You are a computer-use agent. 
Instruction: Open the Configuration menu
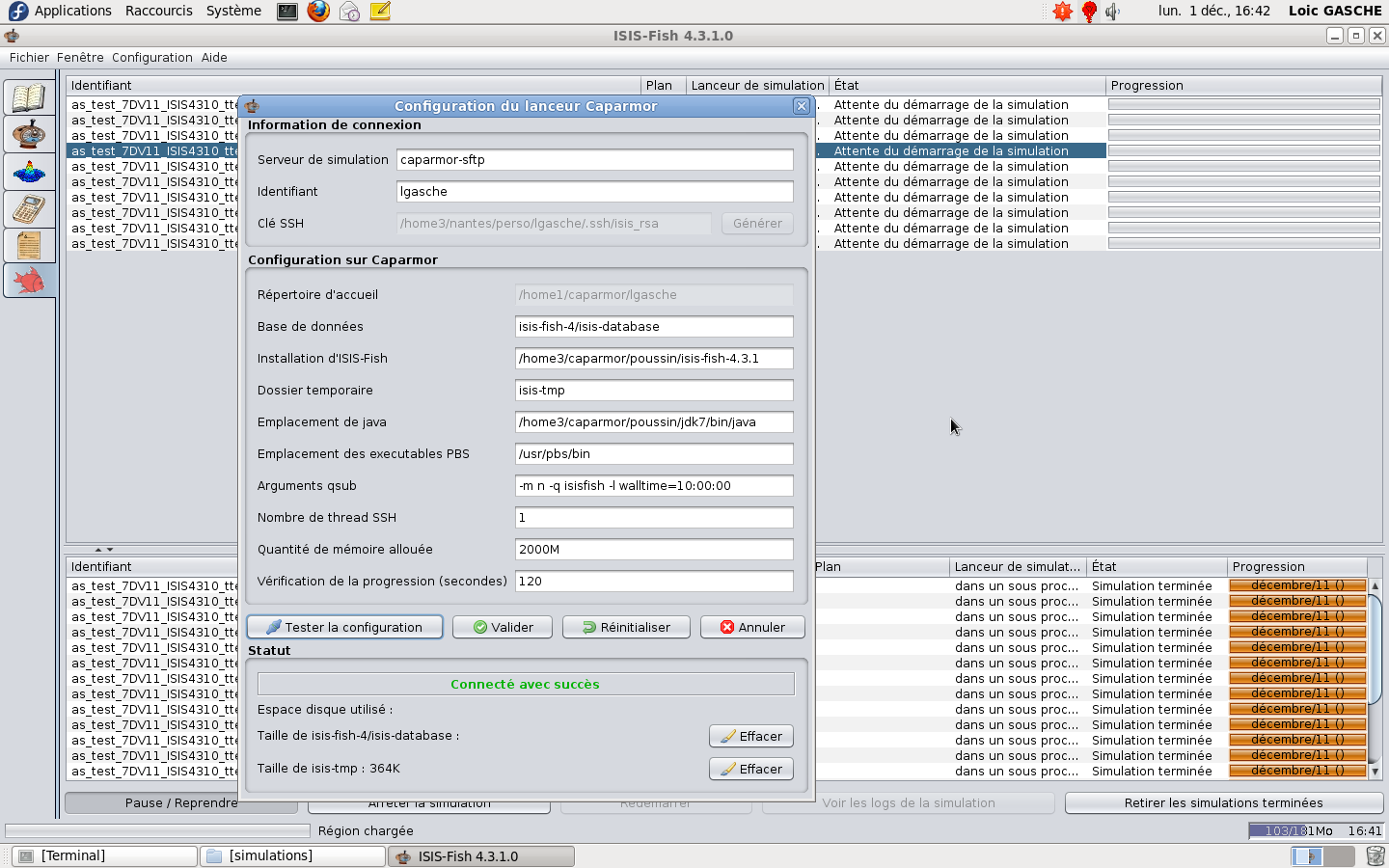pos(152,58)
